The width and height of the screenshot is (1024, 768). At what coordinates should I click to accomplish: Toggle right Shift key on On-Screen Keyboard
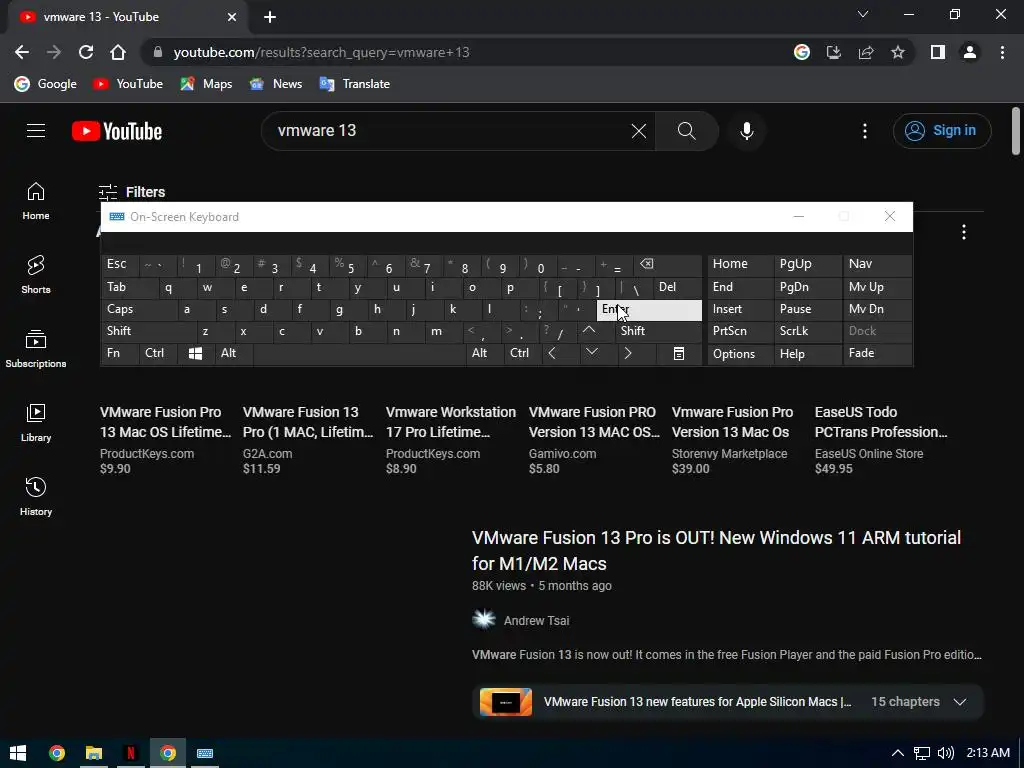(659, 331)
